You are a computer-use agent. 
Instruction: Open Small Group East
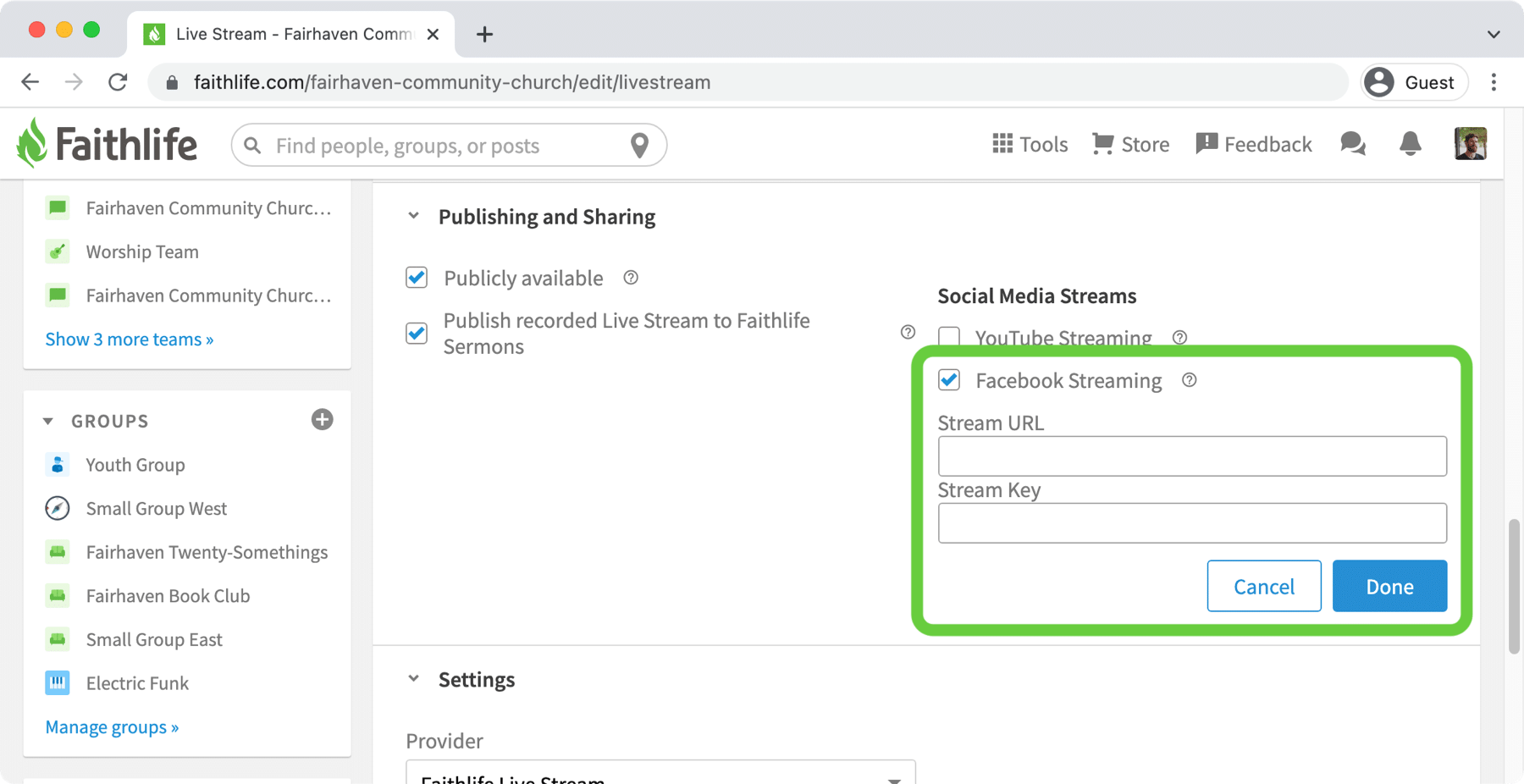(x=154, y=639)
